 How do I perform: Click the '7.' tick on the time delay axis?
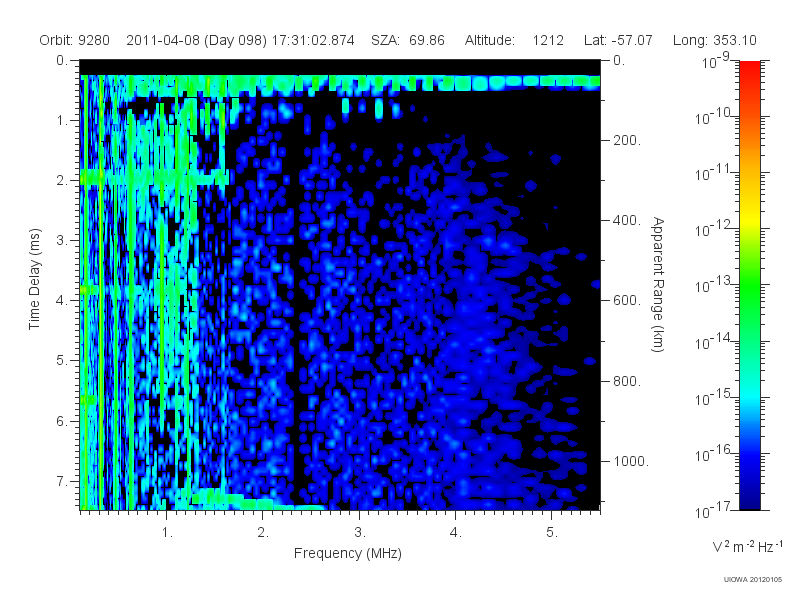(62, 481)
